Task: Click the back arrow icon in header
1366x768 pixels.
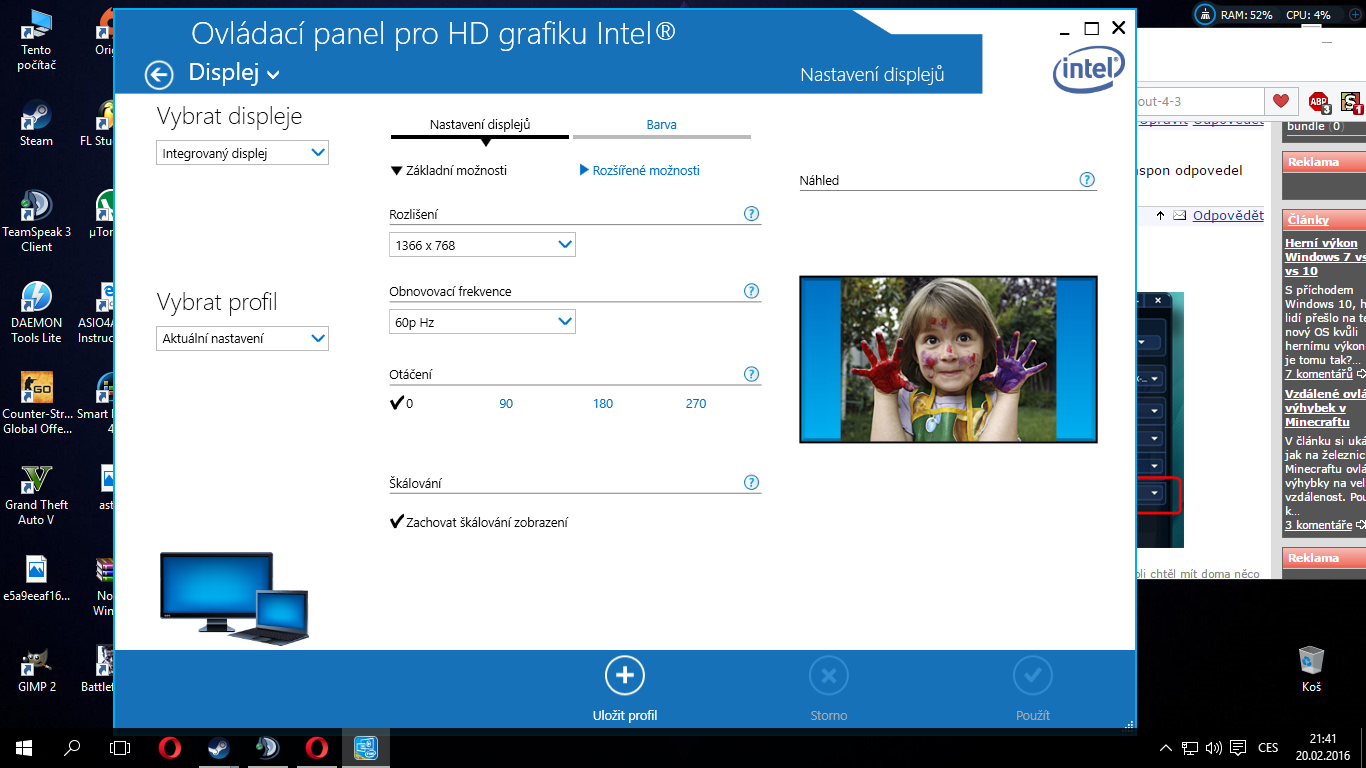Action: (159, 75)
